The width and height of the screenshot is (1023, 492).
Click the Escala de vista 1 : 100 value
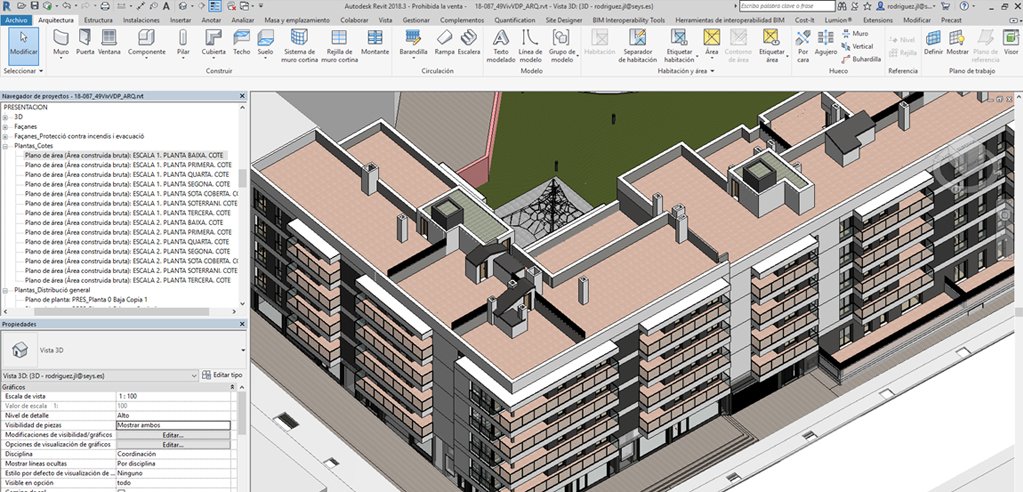pyautogui.click(x=173, y=396)
